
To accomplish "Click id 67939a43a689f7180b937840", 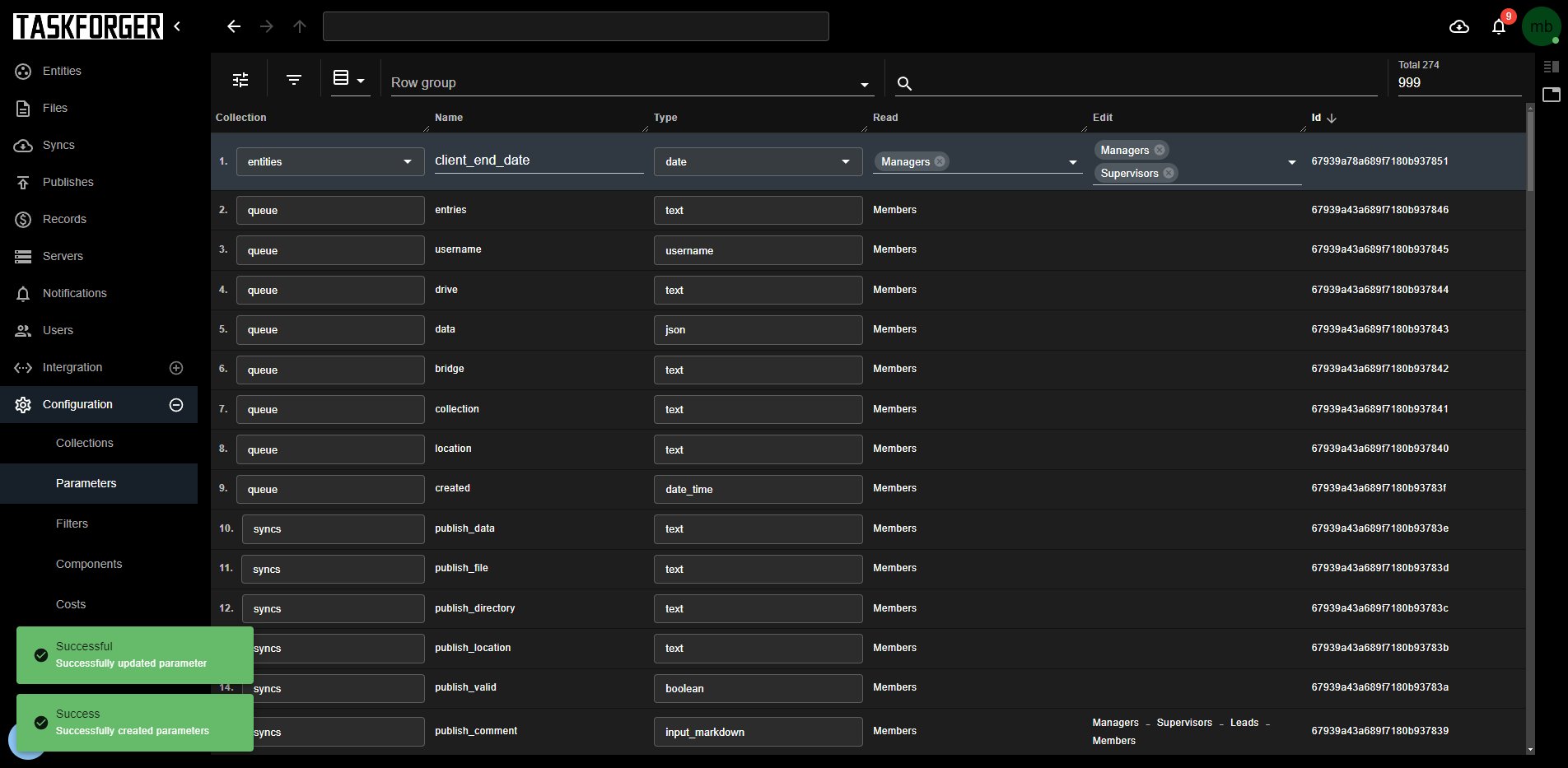I will (1379, 449).
